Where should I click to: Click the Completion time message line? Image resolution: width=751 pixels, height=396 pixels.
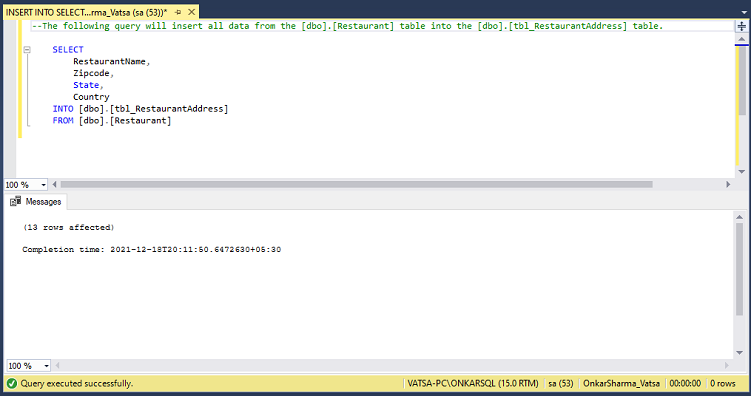(151, 249)
